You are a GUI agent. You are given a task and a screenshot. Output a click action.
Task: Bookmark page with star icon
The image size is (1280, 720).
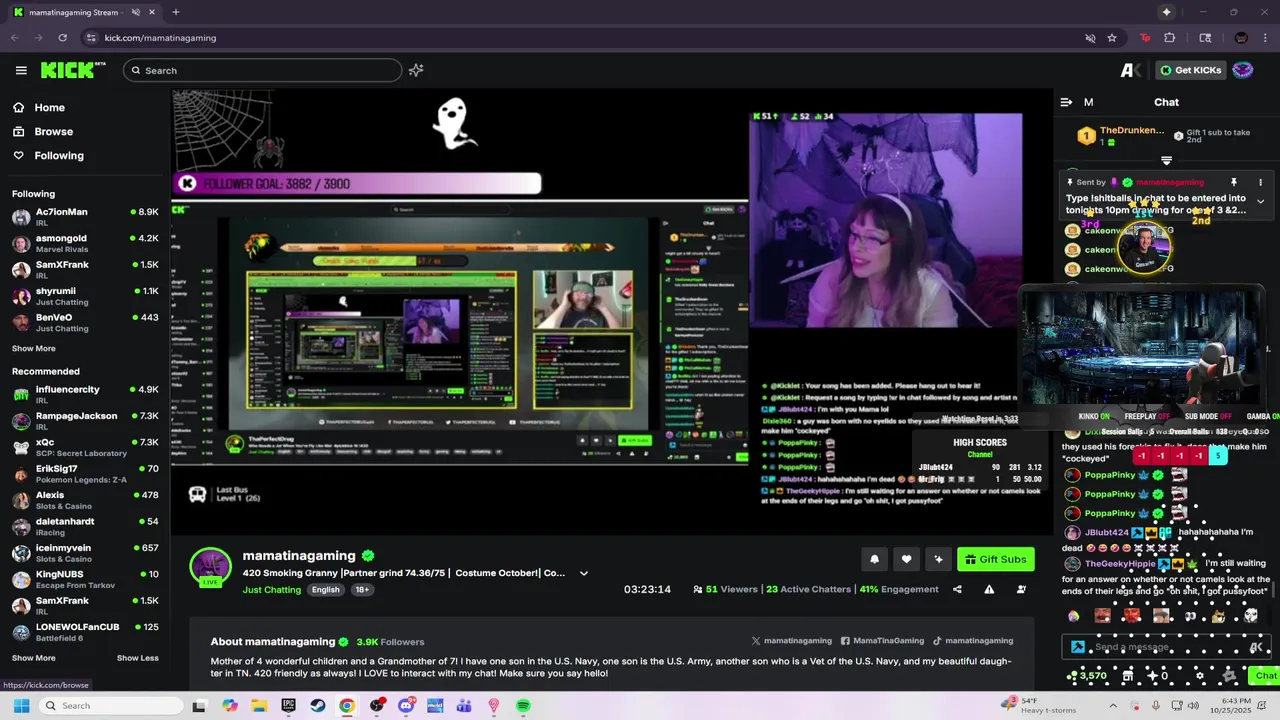tap(1112, 38)
